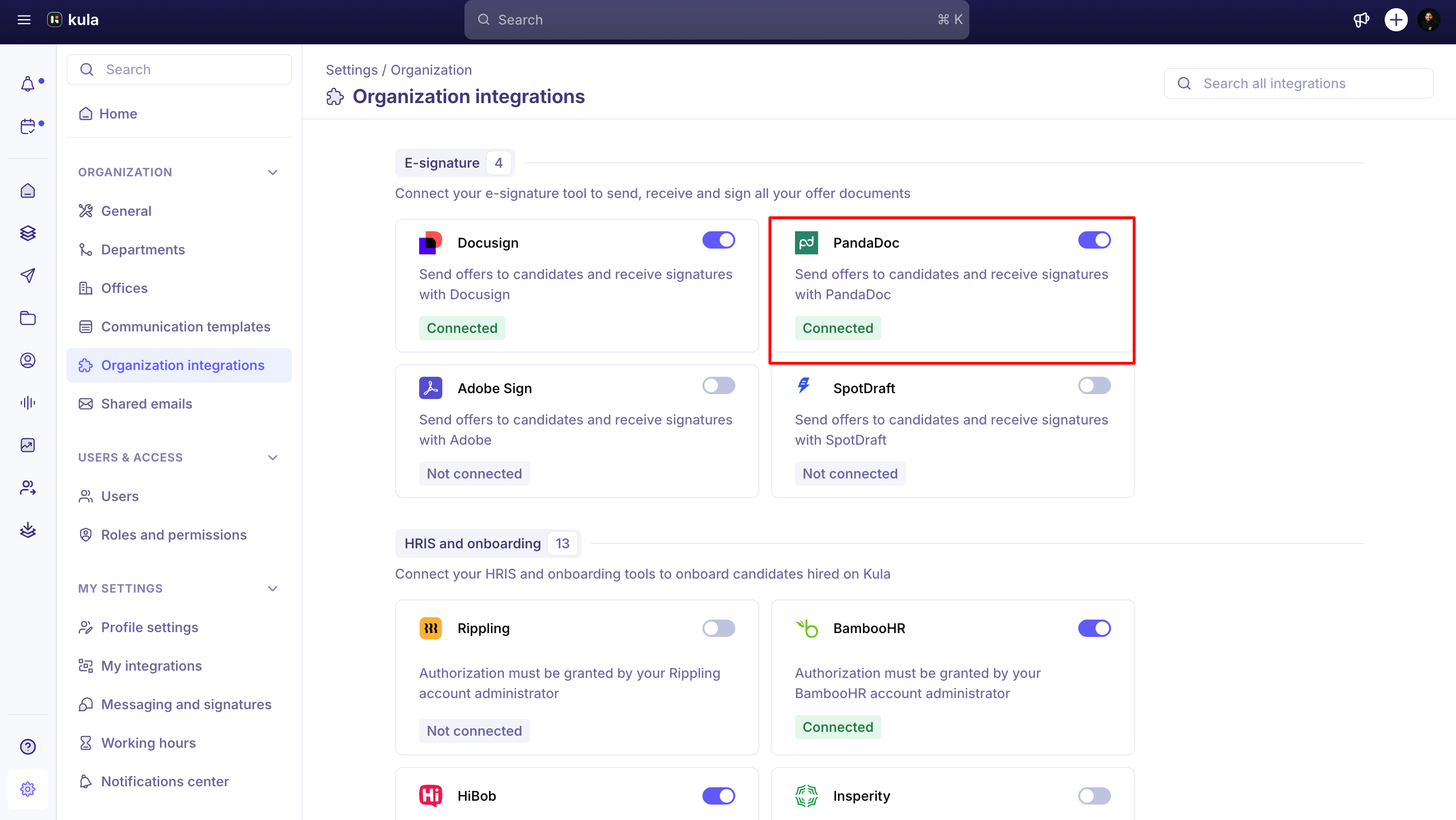Select Organization integrations in the sidebar
The width and height of the screenshot is (1456, 820).
click(179, 365)
